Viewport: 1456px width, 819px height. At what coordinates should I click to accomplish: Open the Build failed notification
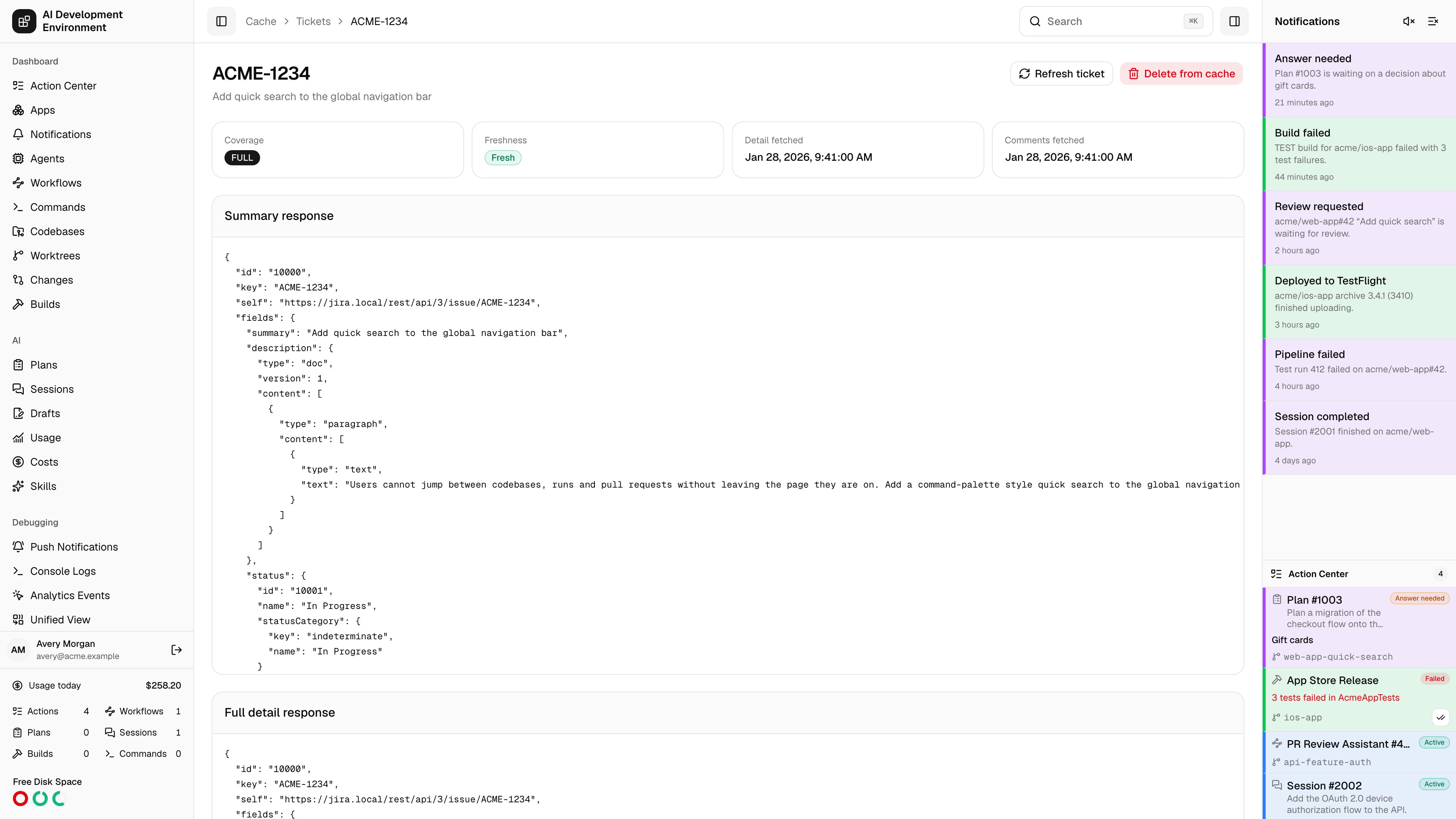pos(1359,154)
